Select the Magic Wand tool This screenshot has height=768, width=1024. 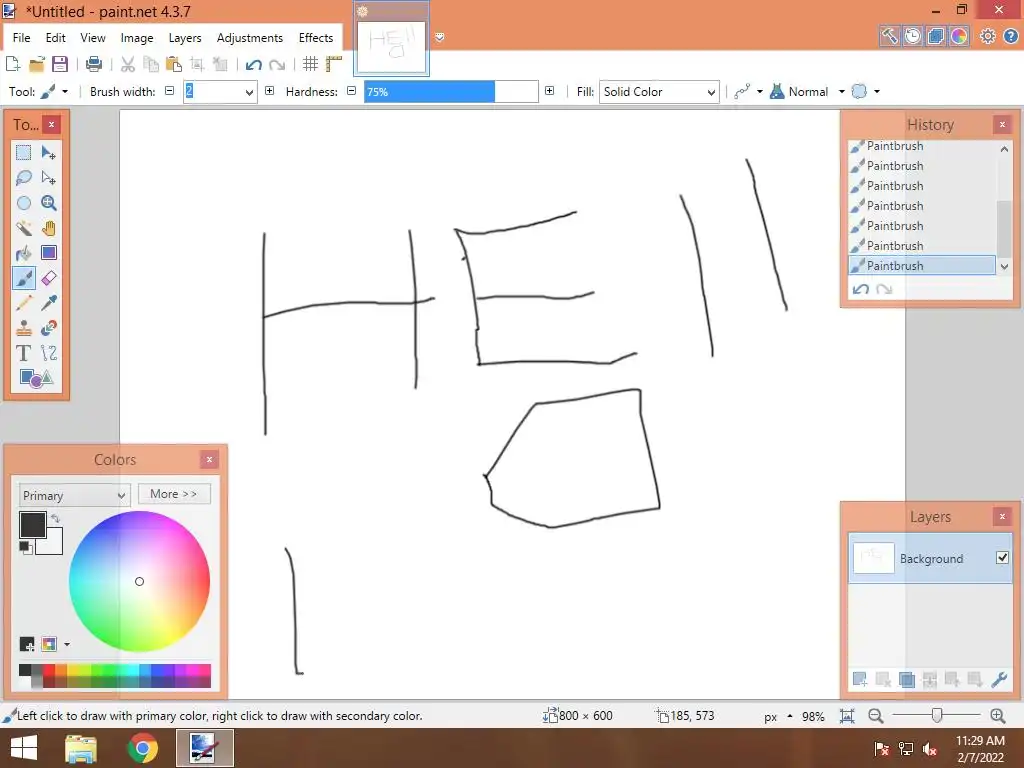coord(24,228)
